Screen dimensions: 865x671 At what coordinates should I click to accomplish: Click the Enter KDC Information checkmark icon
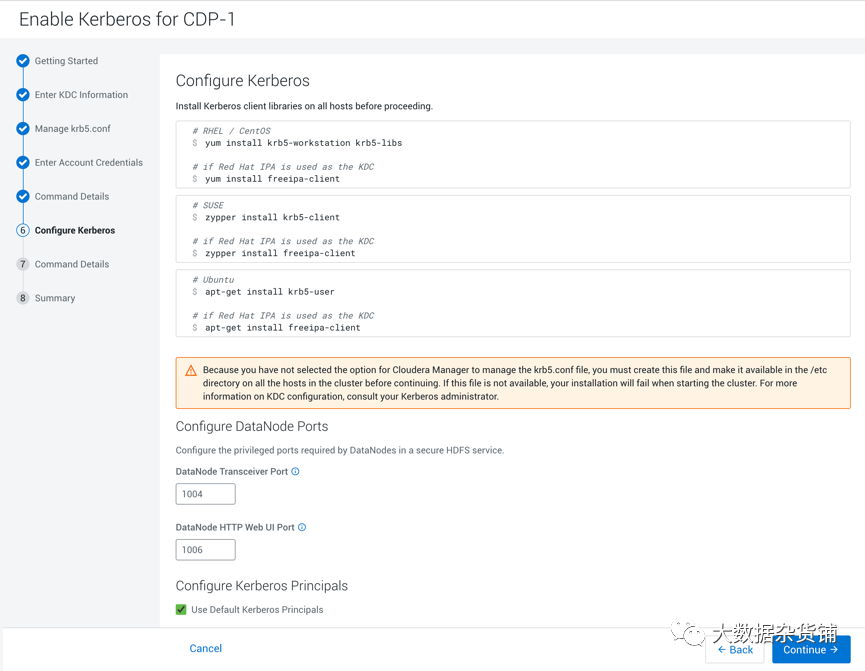(23, 95)
